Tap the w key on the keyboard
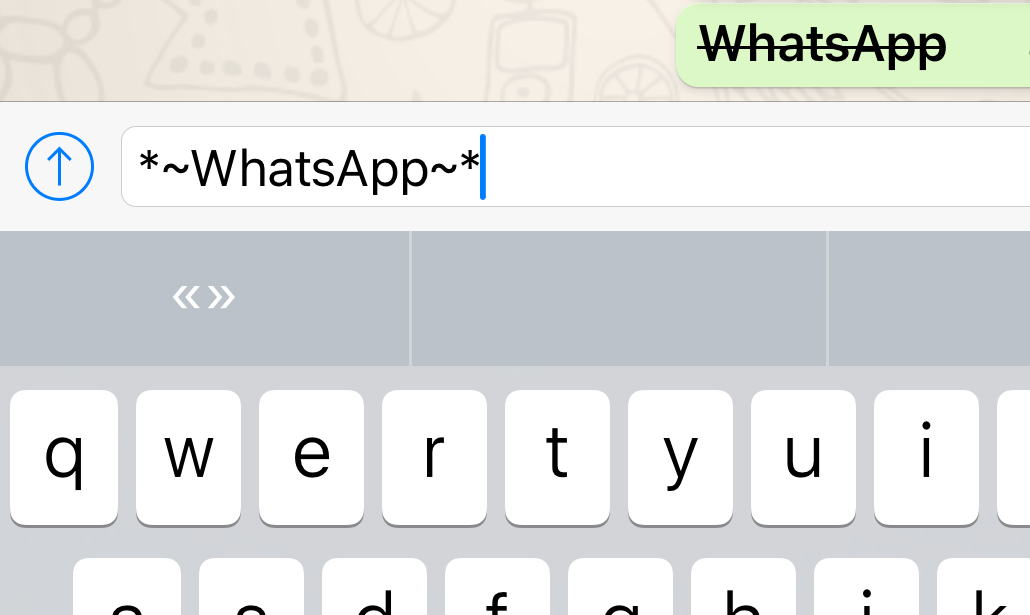The height and width of the screenshot is (615, 1030). tap(188, 458)
